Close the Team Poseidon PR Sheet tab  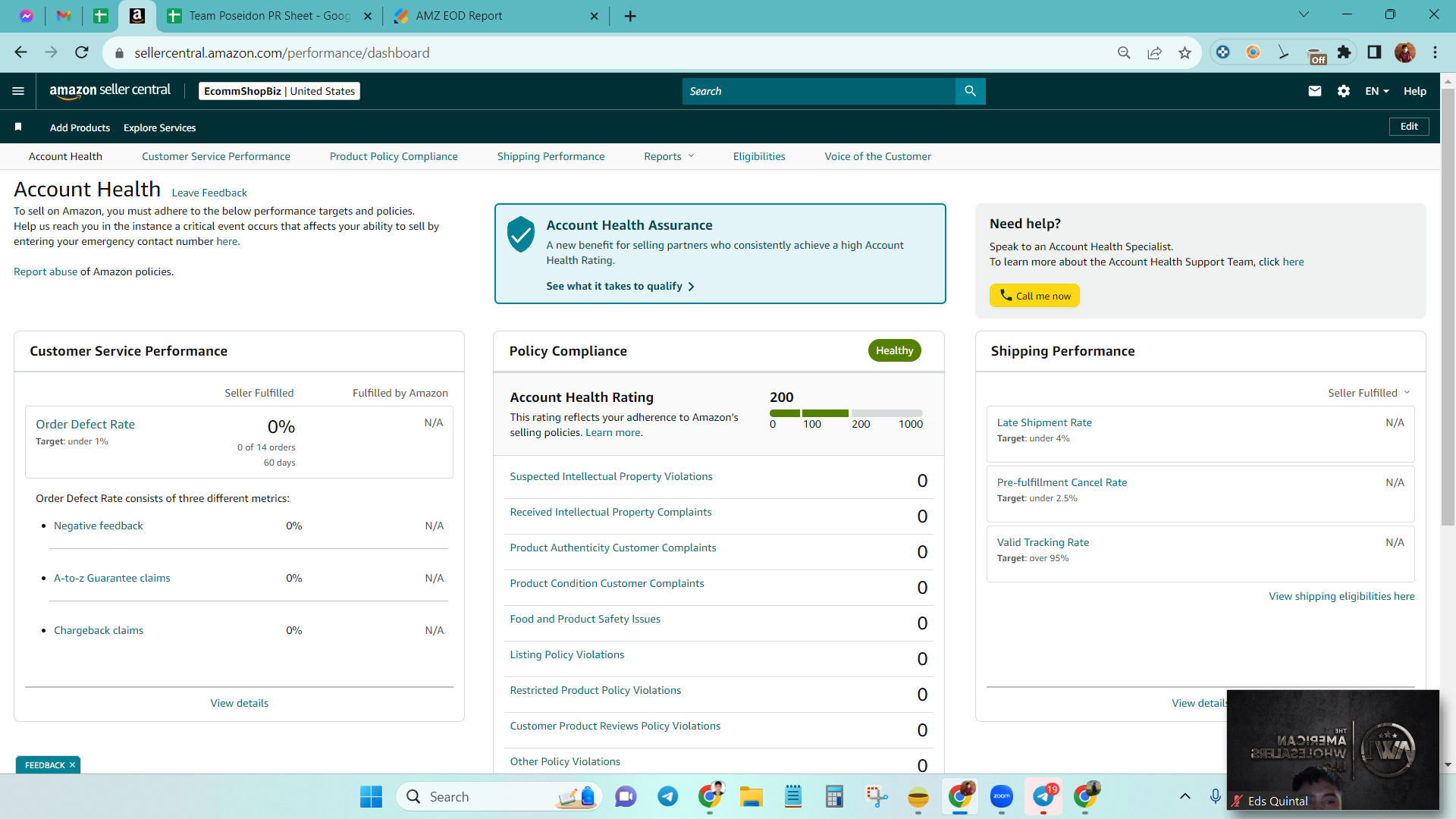pos(368,16)
